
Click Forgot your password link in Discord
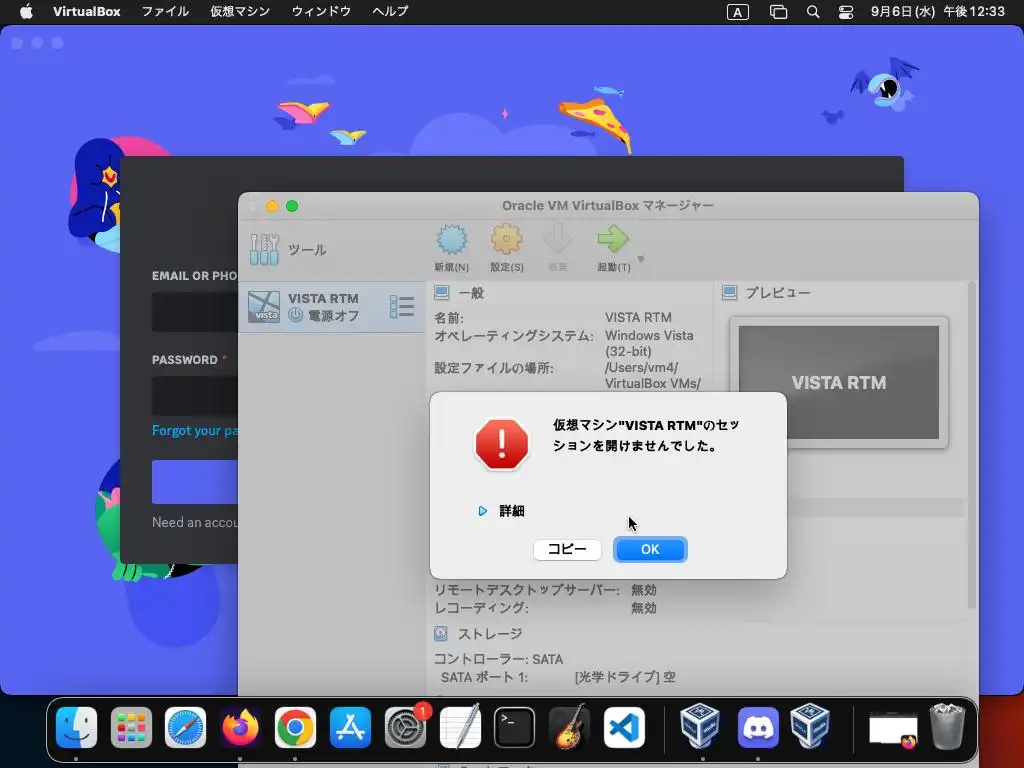[195, 430]
